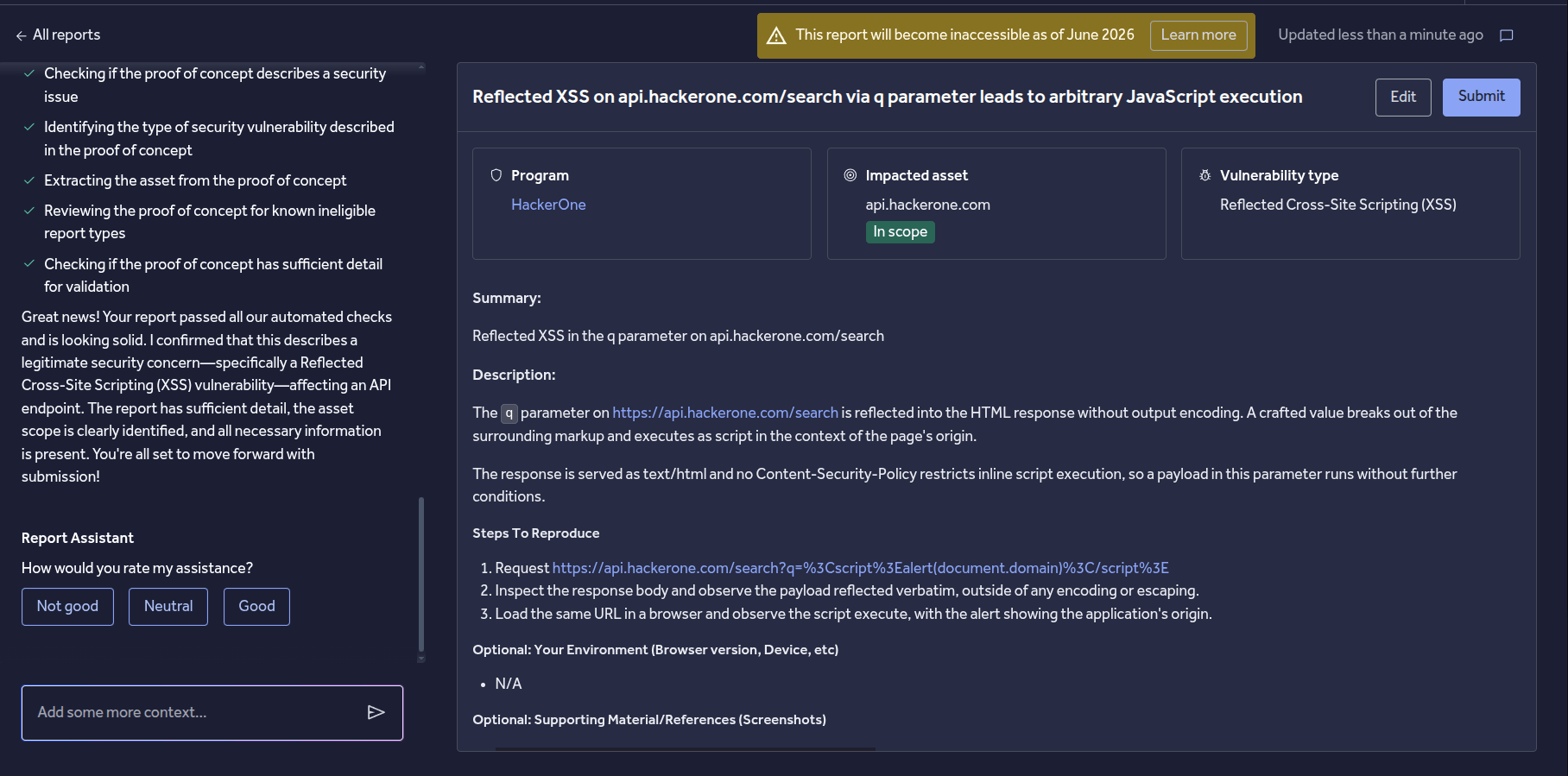
Task: Open the comments flag icon near update time
Action: [1507, 35]
